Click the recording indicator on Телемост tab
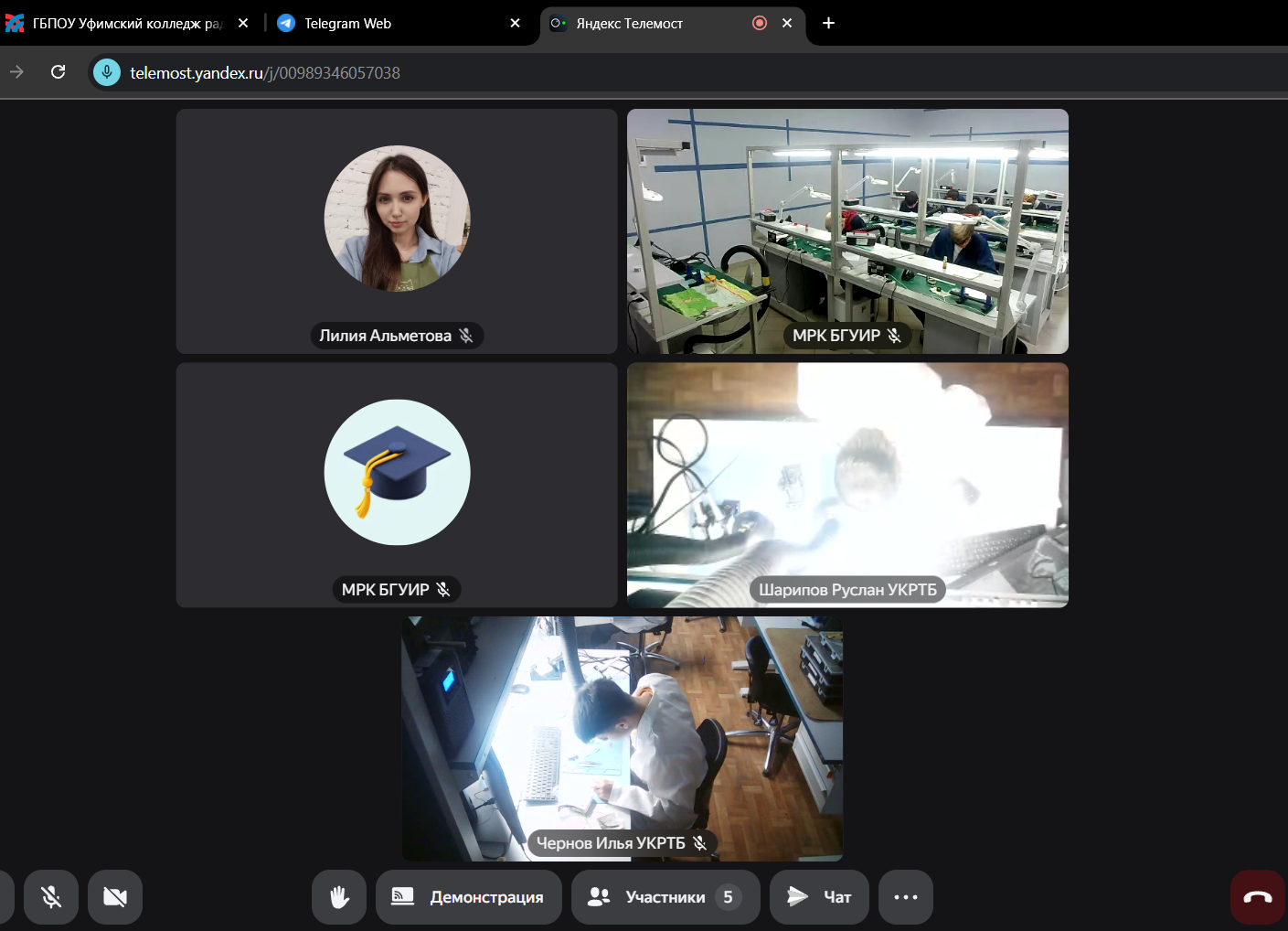This screenshot has height=931, width=1288. pyautogui.click(x=760, y=23)
